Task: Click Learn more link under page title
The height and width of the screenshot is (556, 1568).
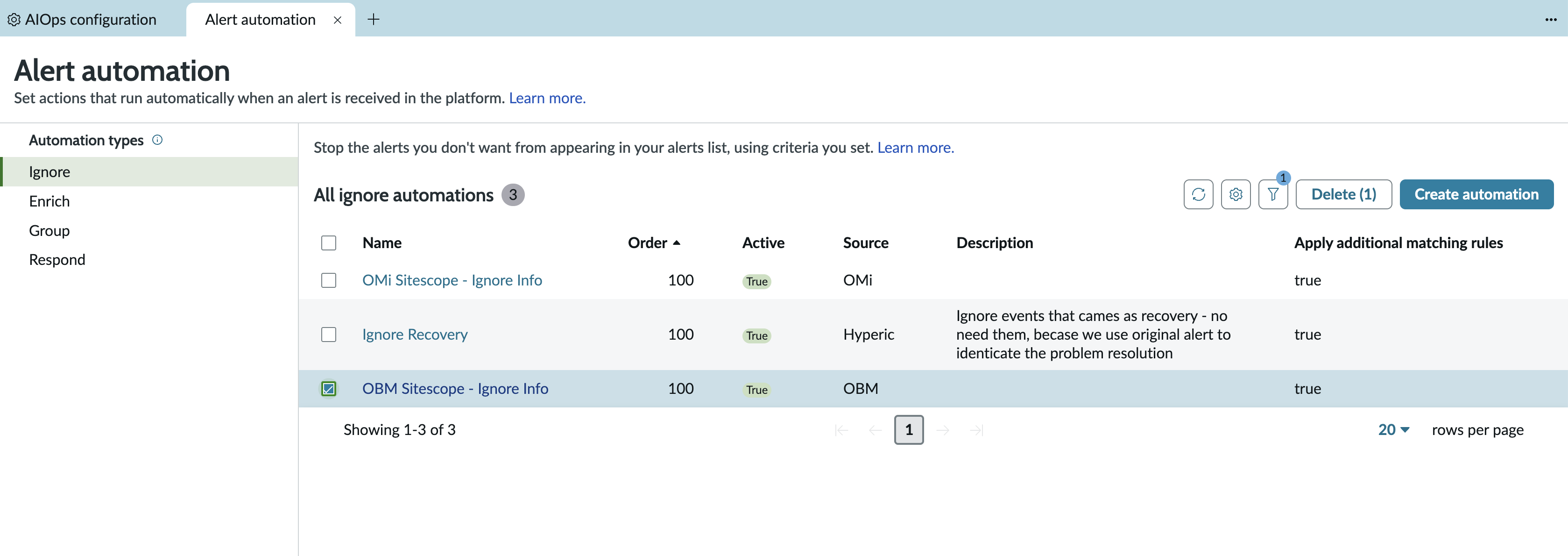Action: click(547, 98)
